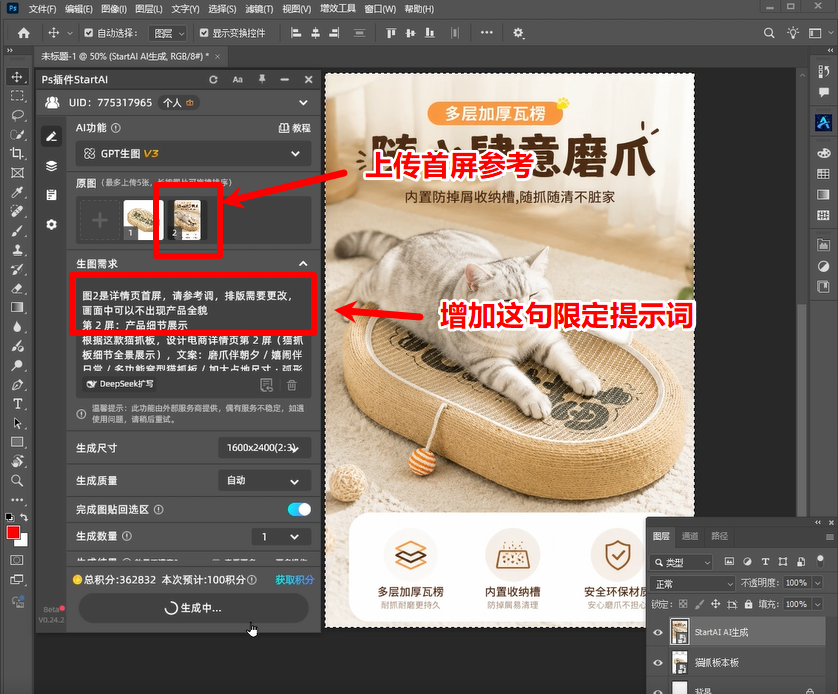Screen dimensions: 838x694
Task: Open the 生成数量 dropdown
Action: pos(281,536)
